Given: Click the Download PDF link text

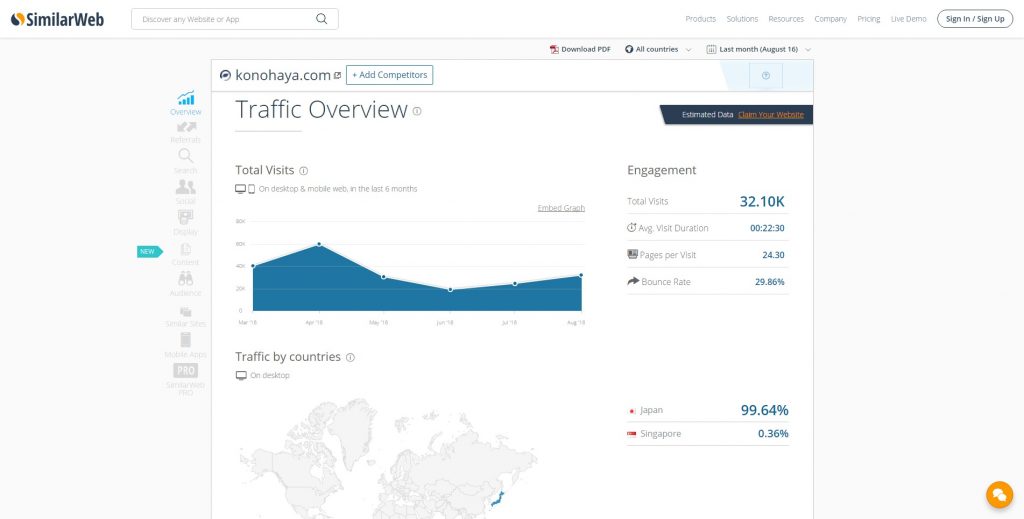Looking at the screenshot, I should (x=586, y=49).
